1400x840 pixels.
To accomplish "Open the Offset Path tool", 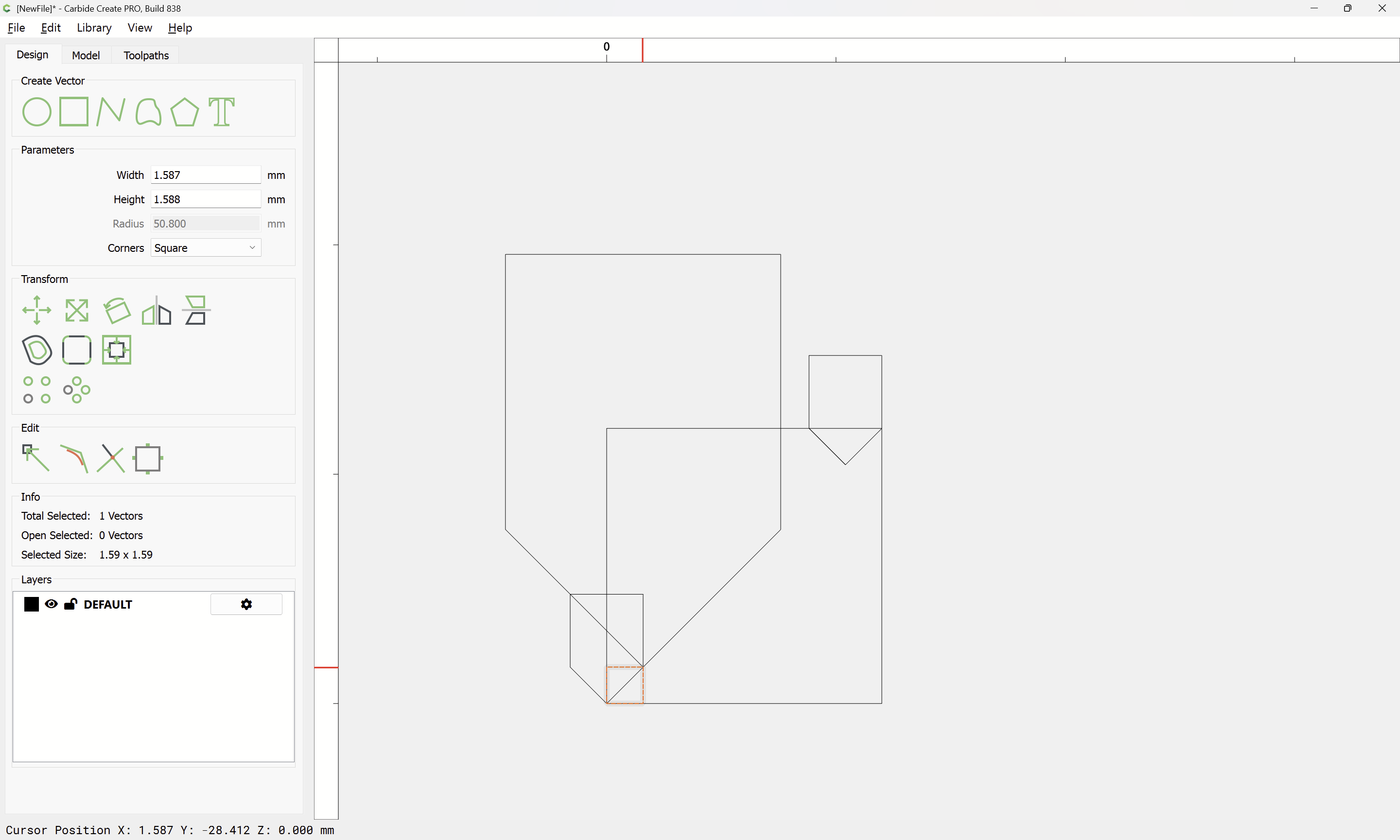I will tap(37, 350).
